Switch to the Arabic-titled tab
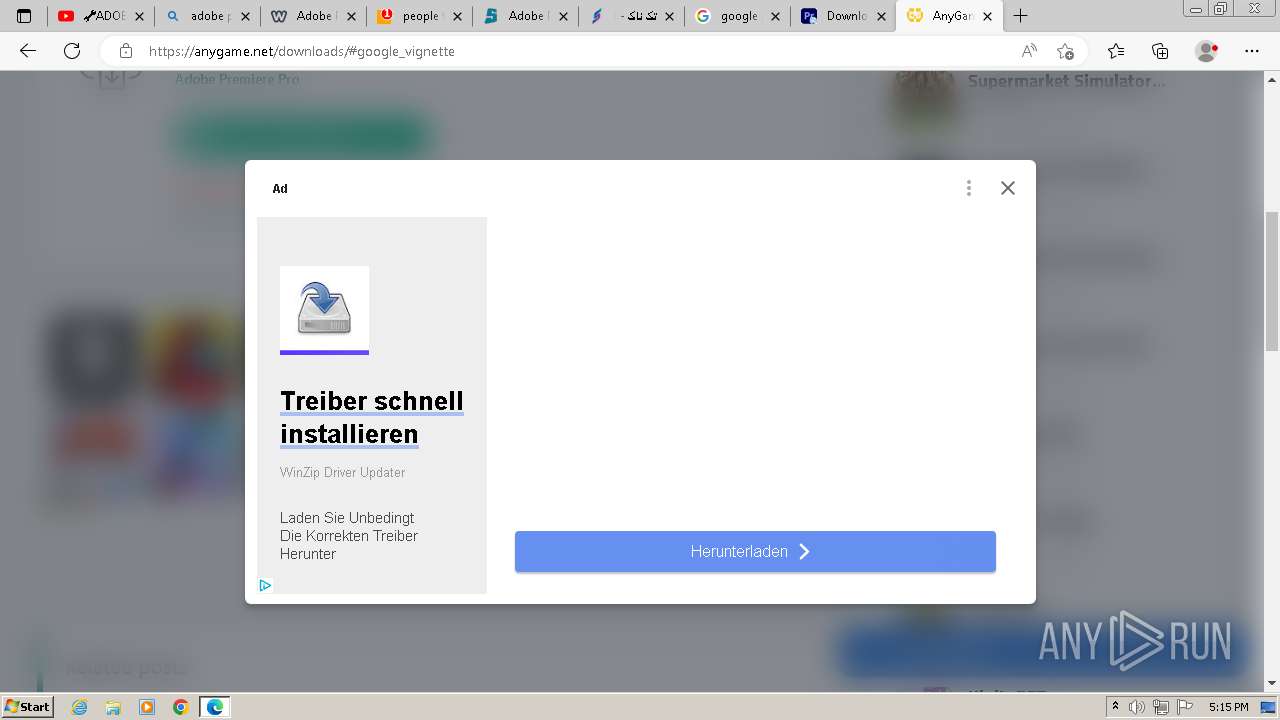 pos(630,16)
